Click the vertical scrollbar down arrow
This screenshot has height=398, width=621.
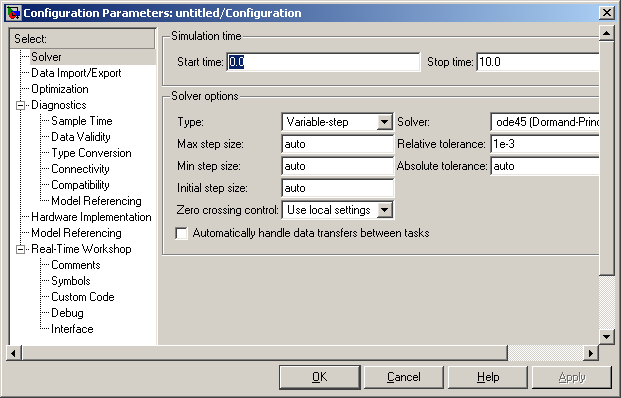point(606,337)
